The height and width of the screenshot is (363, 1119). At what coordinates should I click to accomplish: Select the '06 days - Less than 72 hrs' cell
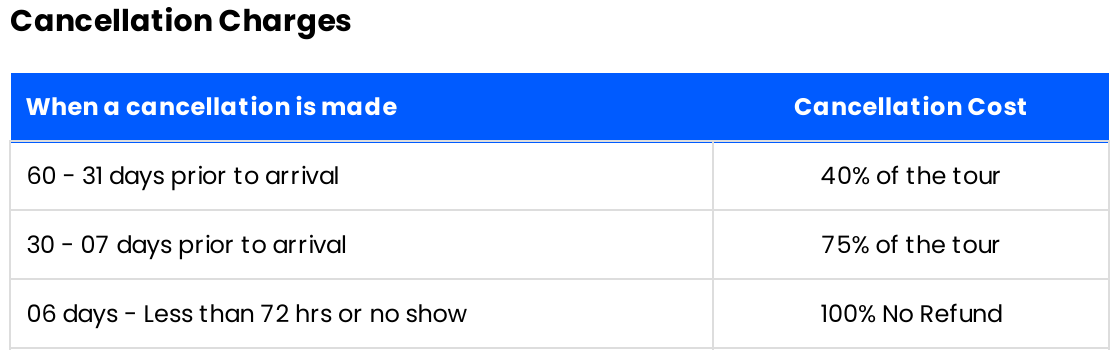pos(362,314)
